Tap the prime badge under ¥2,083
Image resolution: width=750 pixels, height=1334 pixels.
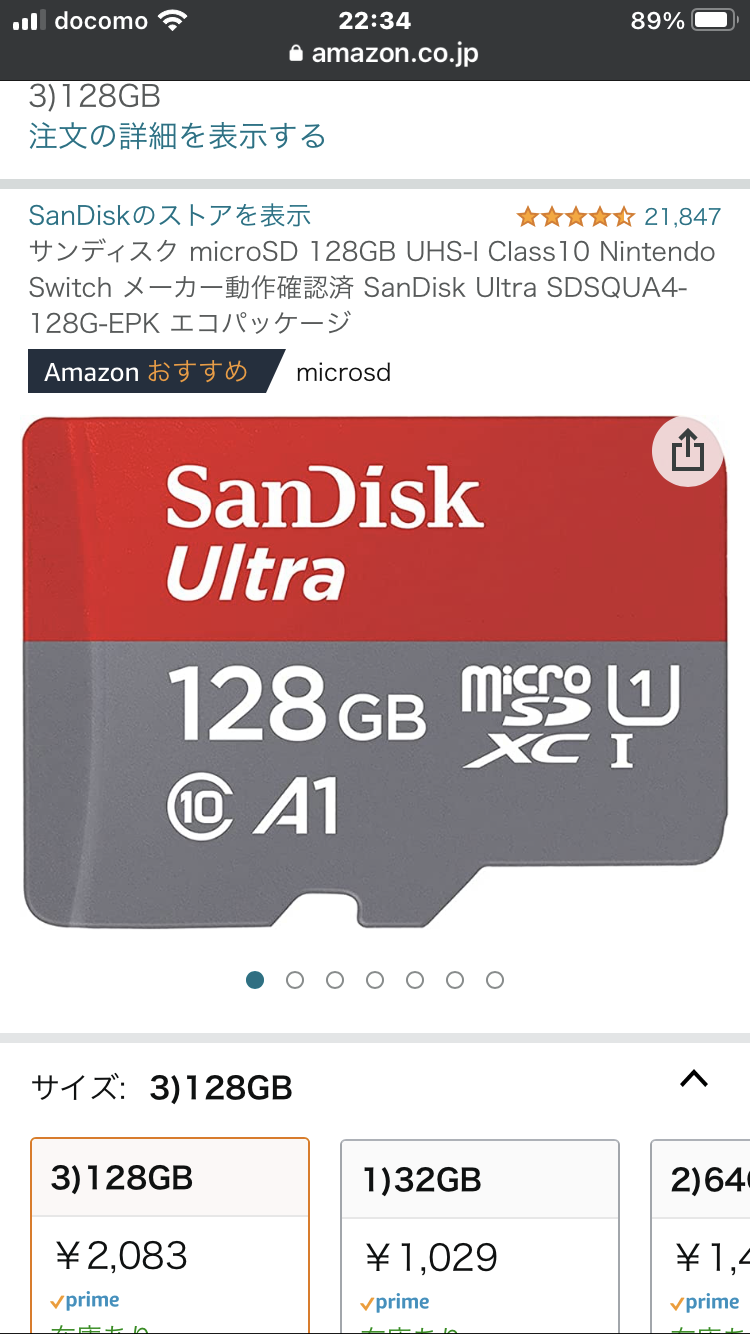pyautogui.click(x=85, y=1301)
